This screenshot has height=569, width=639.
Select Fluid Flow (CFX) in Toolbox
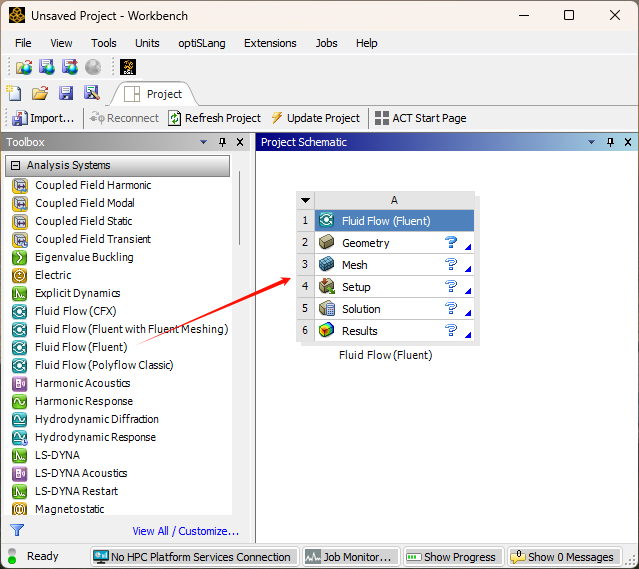(x=75, y=311)
